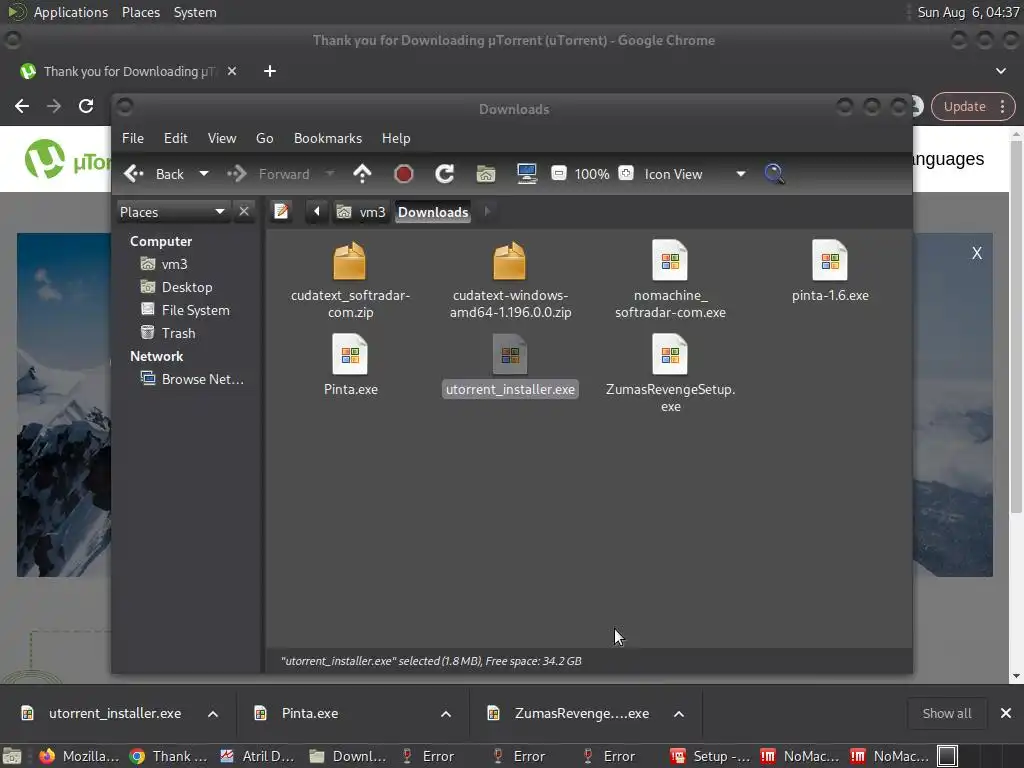Viewport: 1024px width, 768px height.
Task: Expand options for ZumasRevenge download
Action: pyautogui.click(x=679, y=714)
